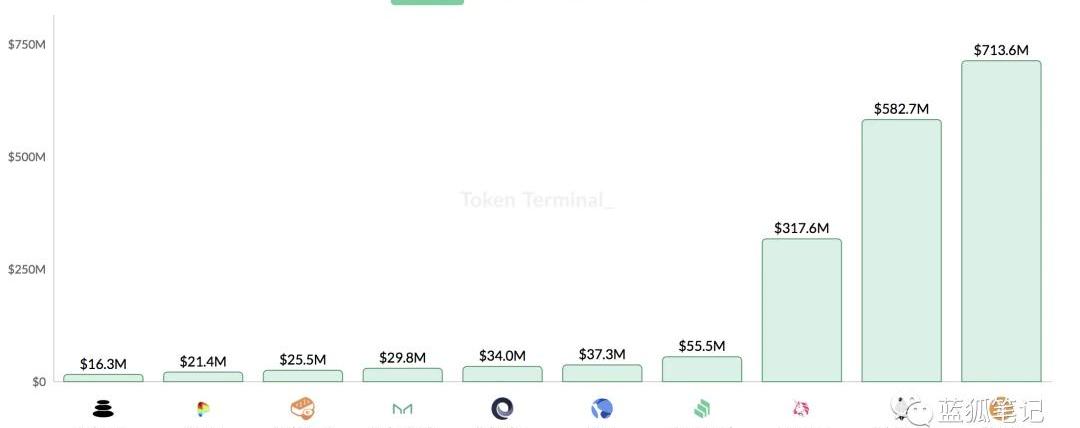
Task: Click the SushiSwap sushi icon
Action: (x=302, y=409)
